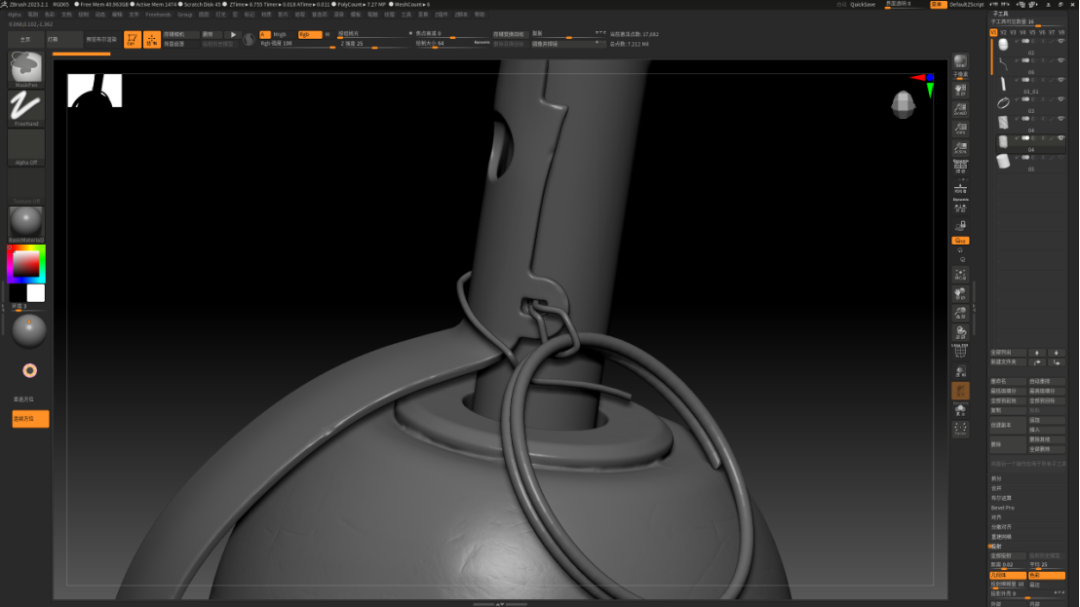Viewport: 1080px width, 607px height.
Task: Open the Alpha Off slot
Action: 26,147
